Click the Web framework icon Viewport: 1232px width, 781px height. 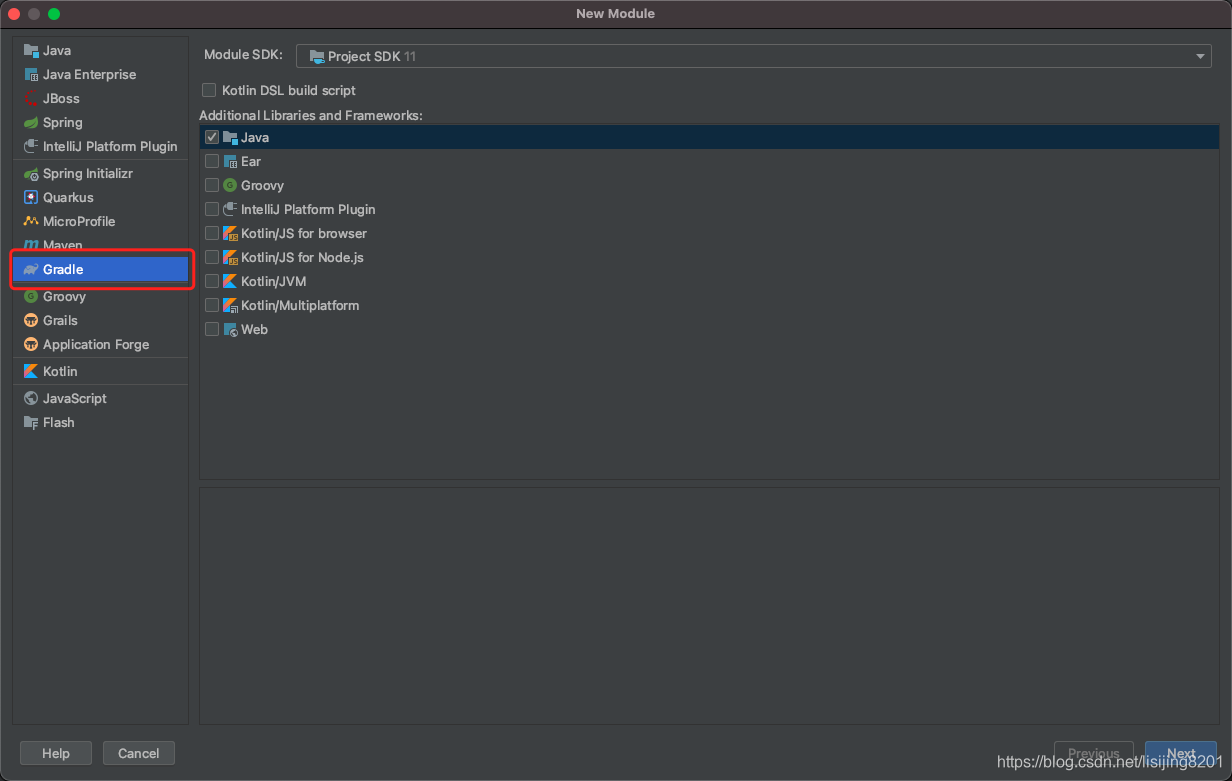coord(230,329)
